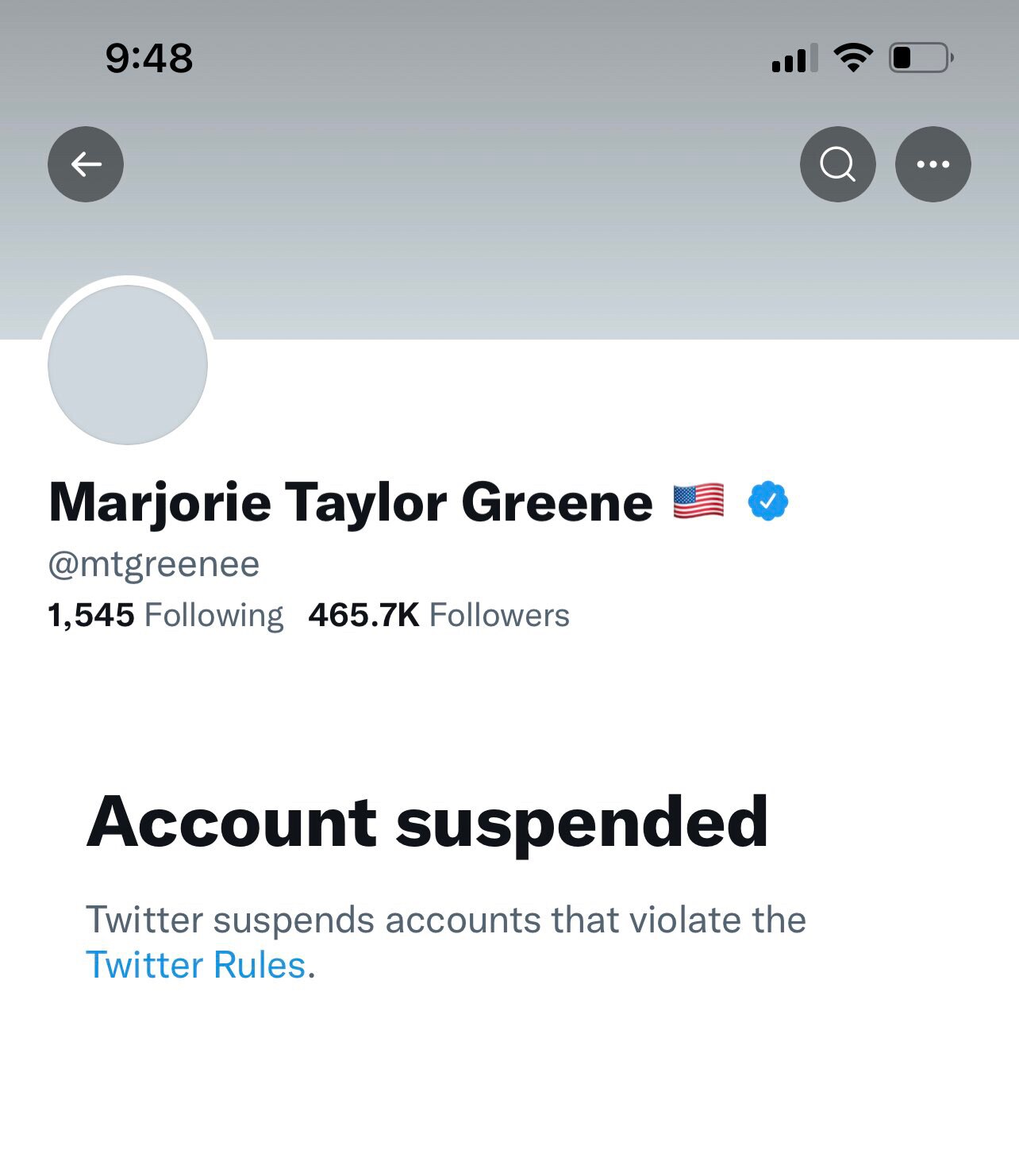Viewport: 1019px width, 1176px height.
Task: Tap the battery indicator in status bar
Action: pos(921,58)
